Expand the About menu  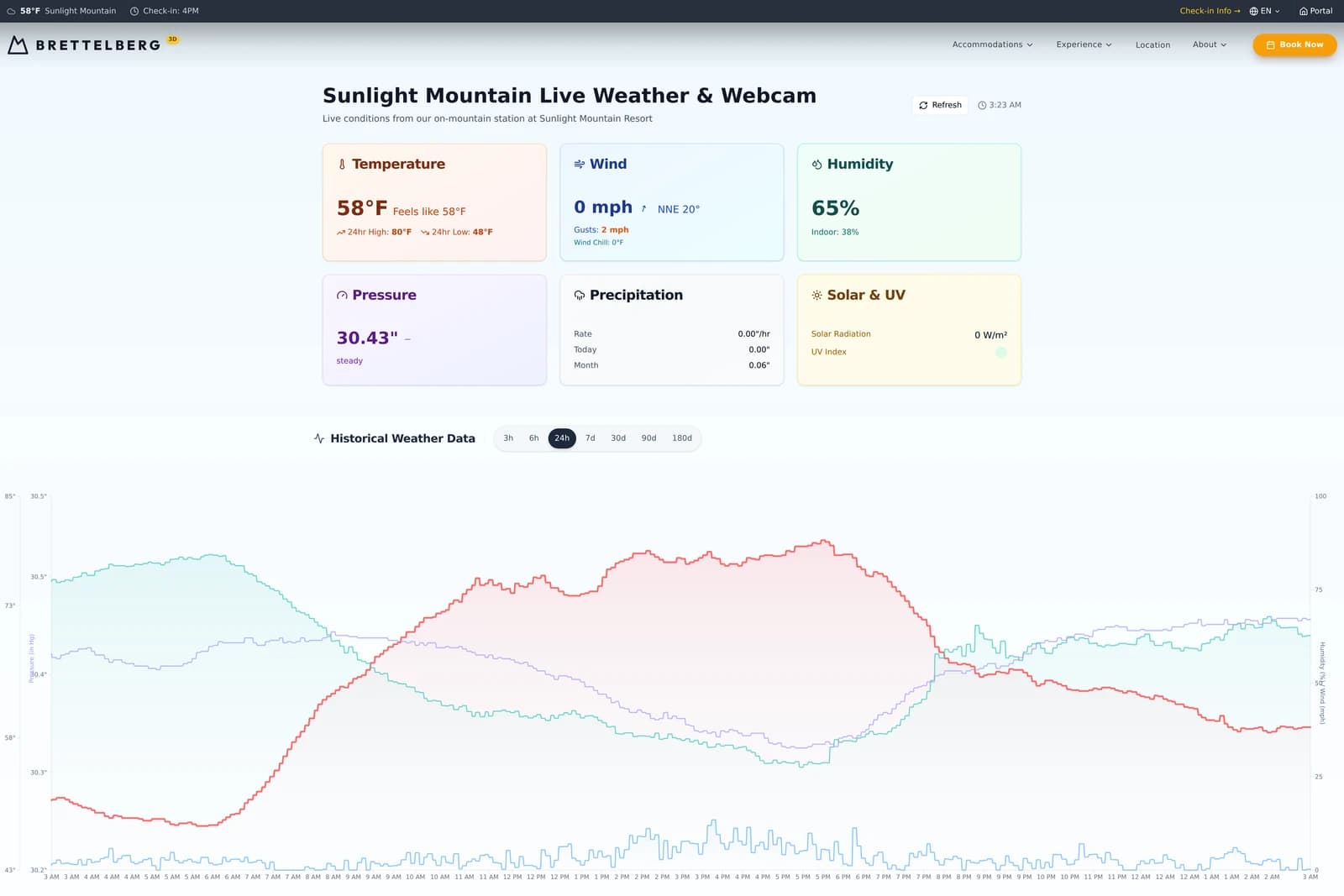tap(1210, 45)
